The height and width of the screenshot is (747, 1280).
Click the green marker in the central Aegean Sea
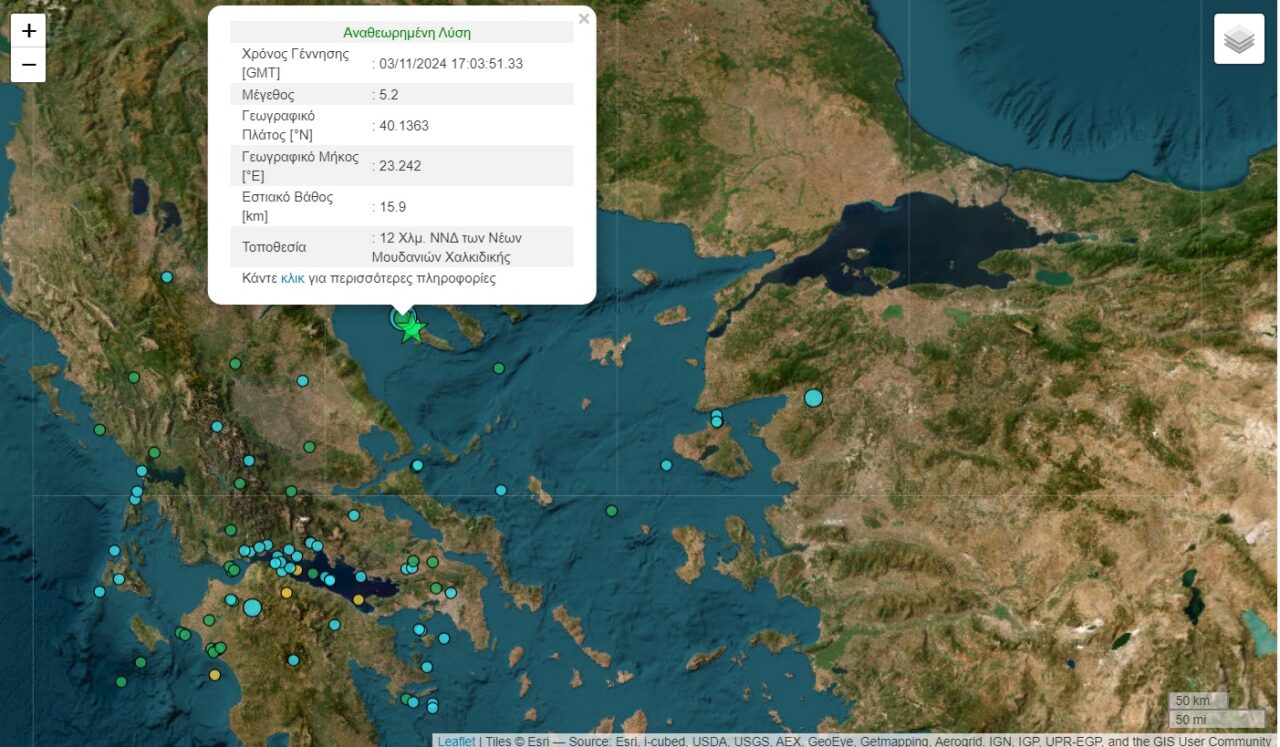coord(611,511)
